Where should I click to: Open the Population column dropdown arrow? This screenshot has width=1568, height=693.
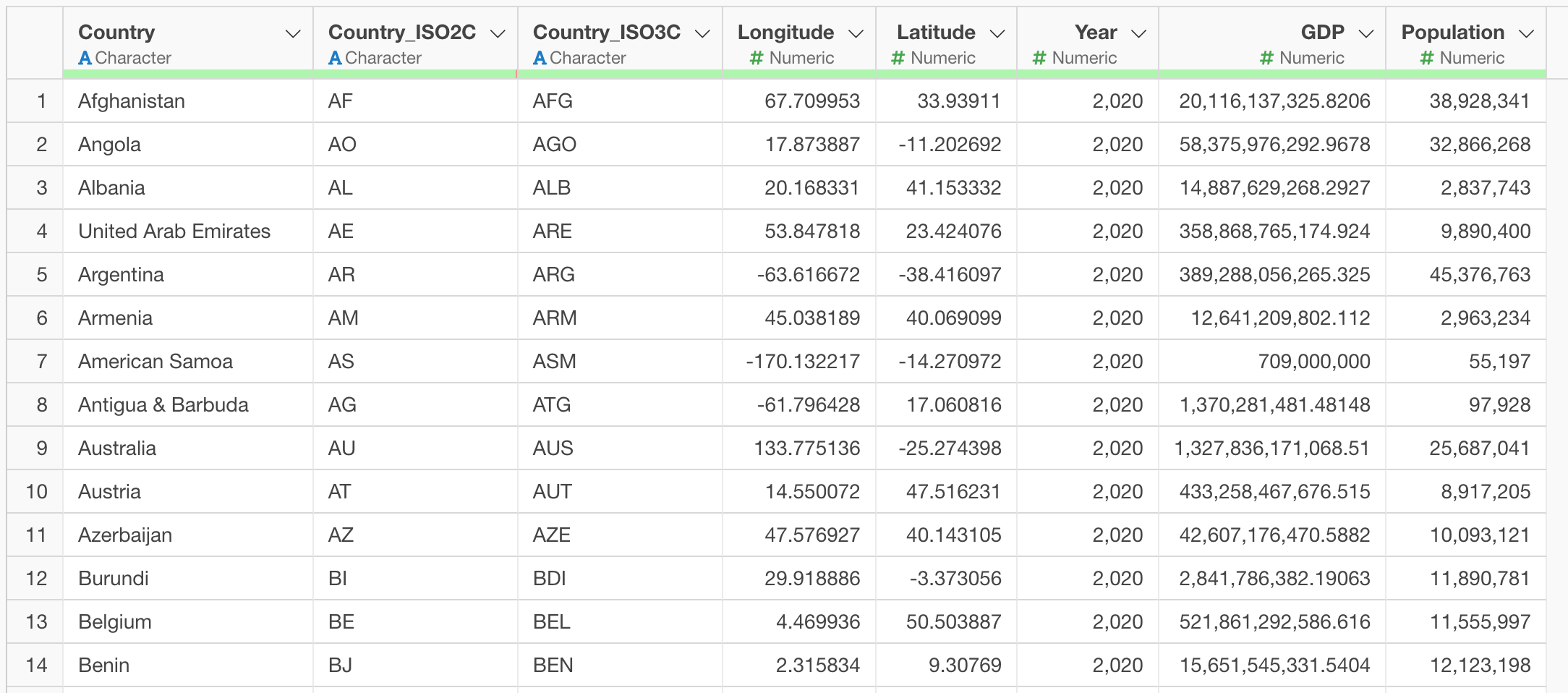(x=1527, y=34)
